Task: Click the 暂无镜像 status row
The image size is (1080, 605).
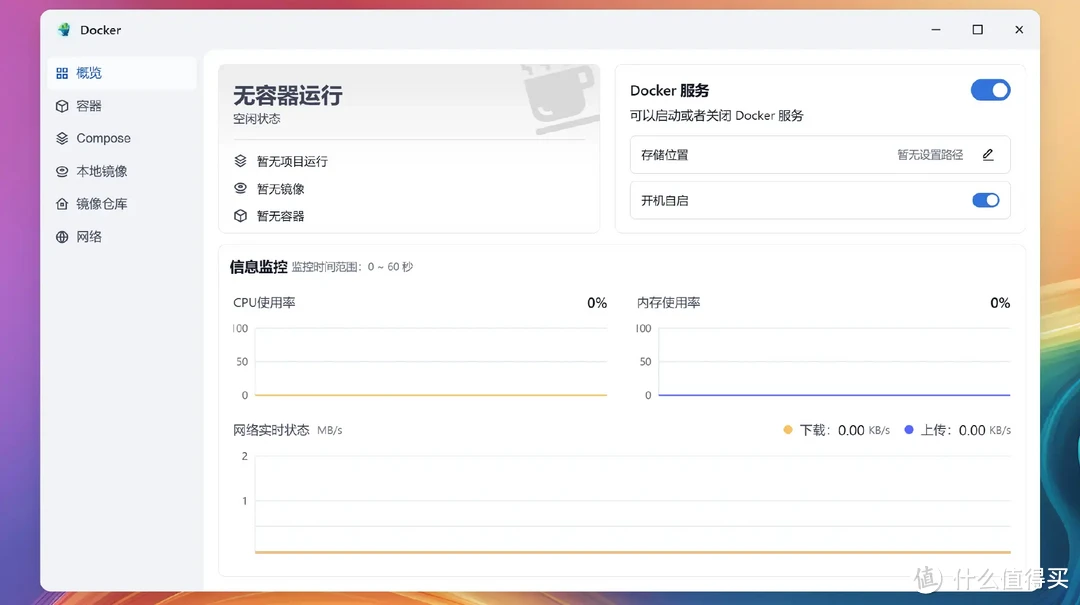Action: pos(280,189)
